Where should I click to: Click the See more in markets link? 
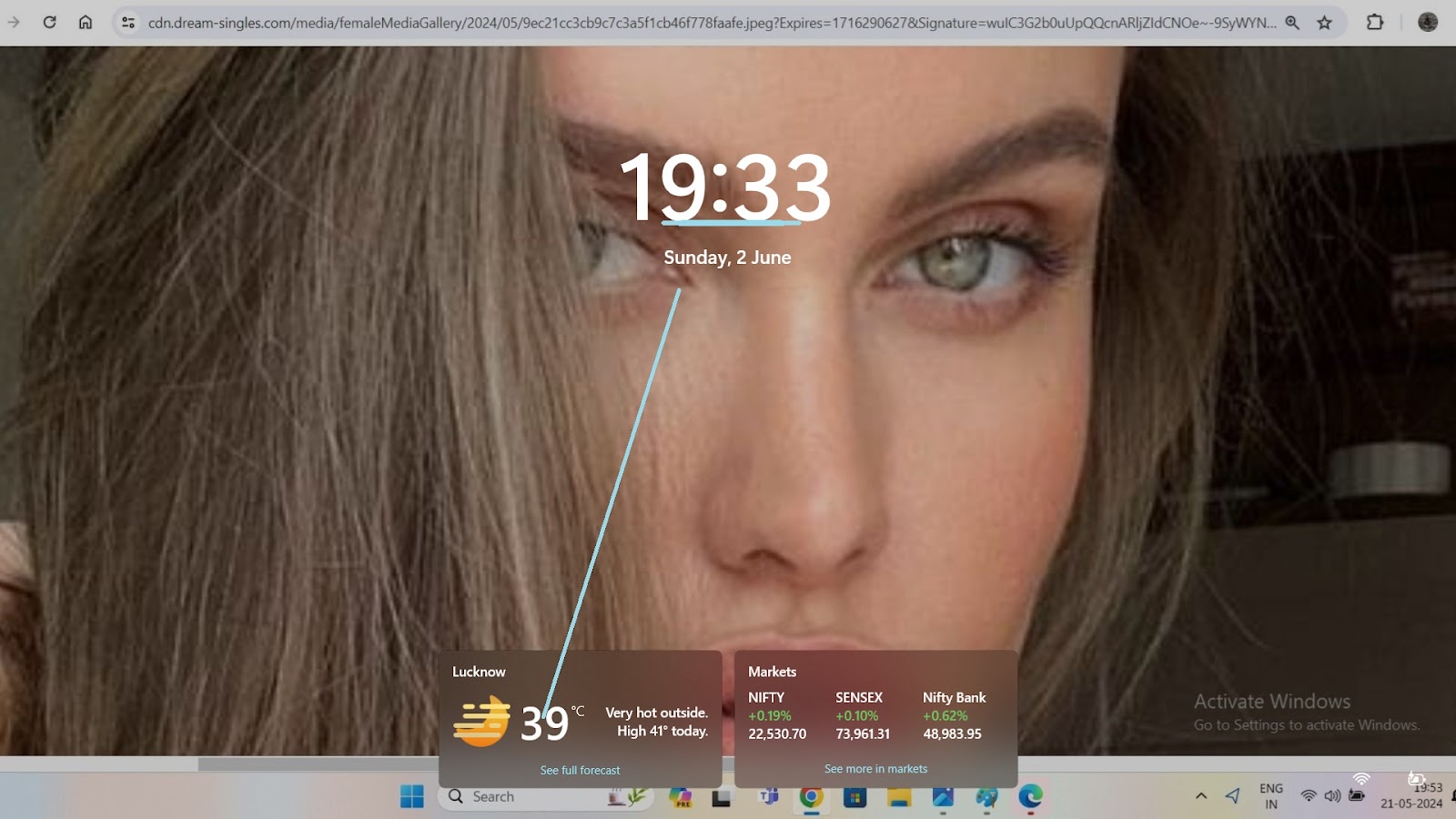click(875, 769)
